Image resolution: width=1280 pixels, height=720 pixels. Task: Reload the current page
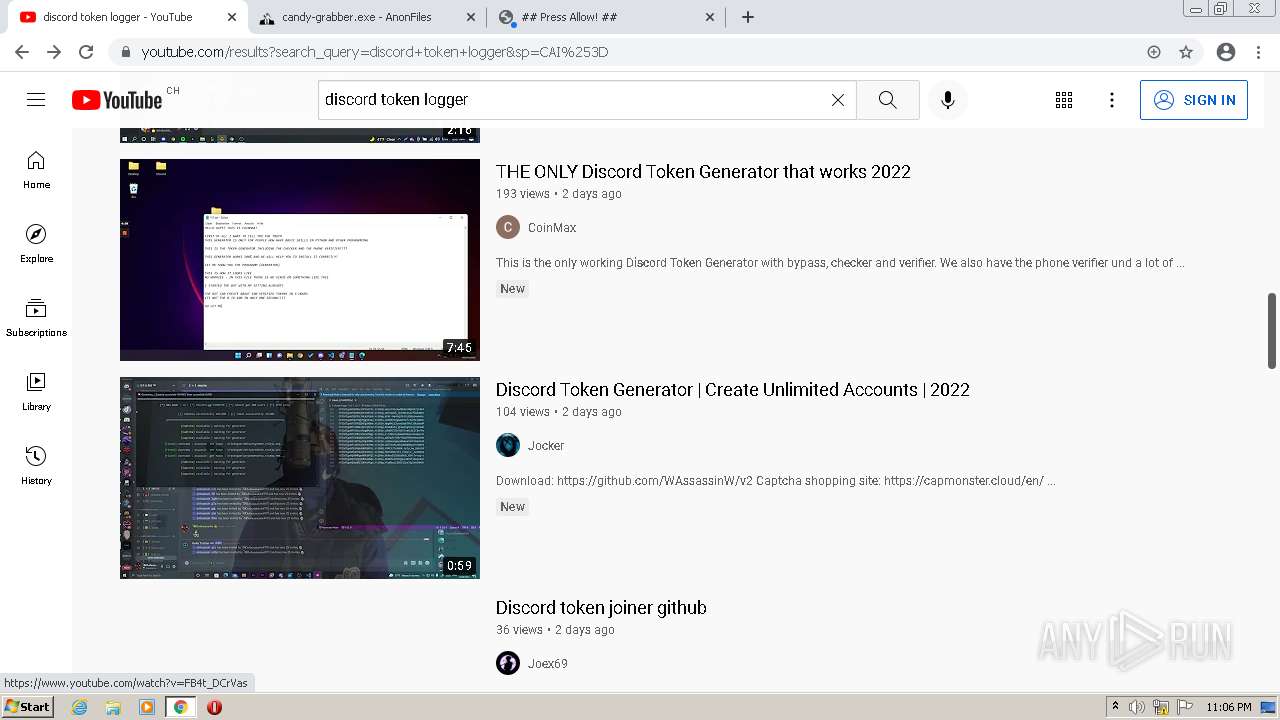(x=86, y=52)
